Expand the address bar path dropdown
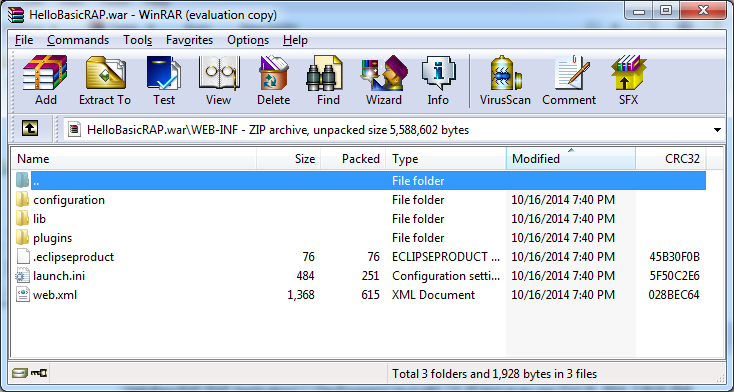 pos(717,130)
